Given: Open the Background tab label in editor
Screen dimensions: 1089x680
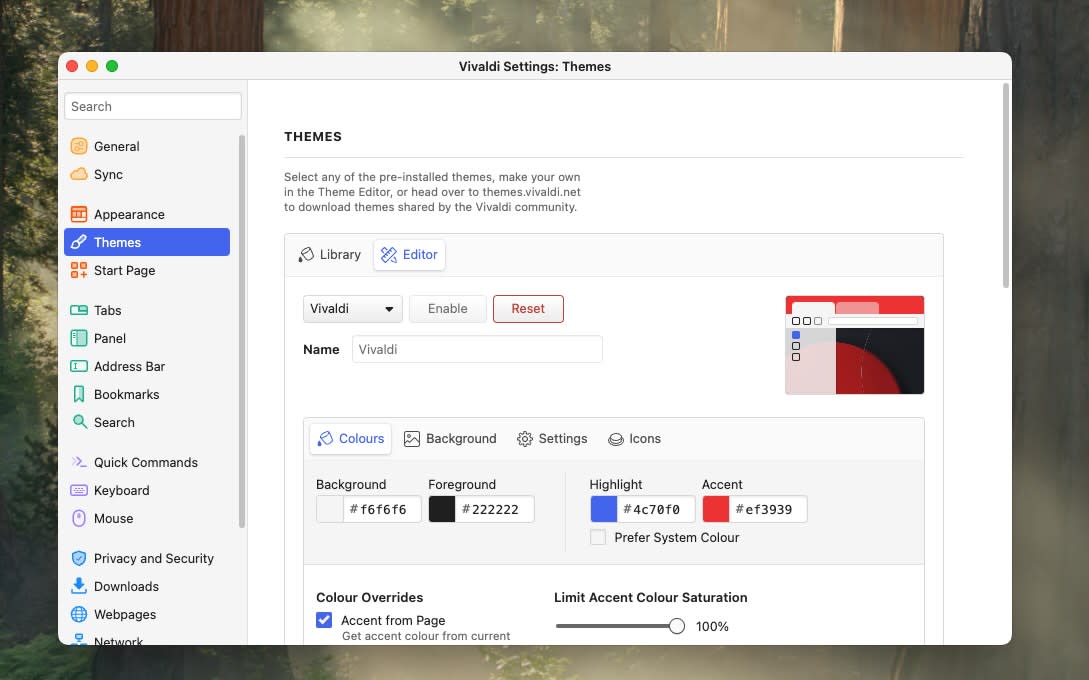Looking at the screenshot, I should pos(461,439).
